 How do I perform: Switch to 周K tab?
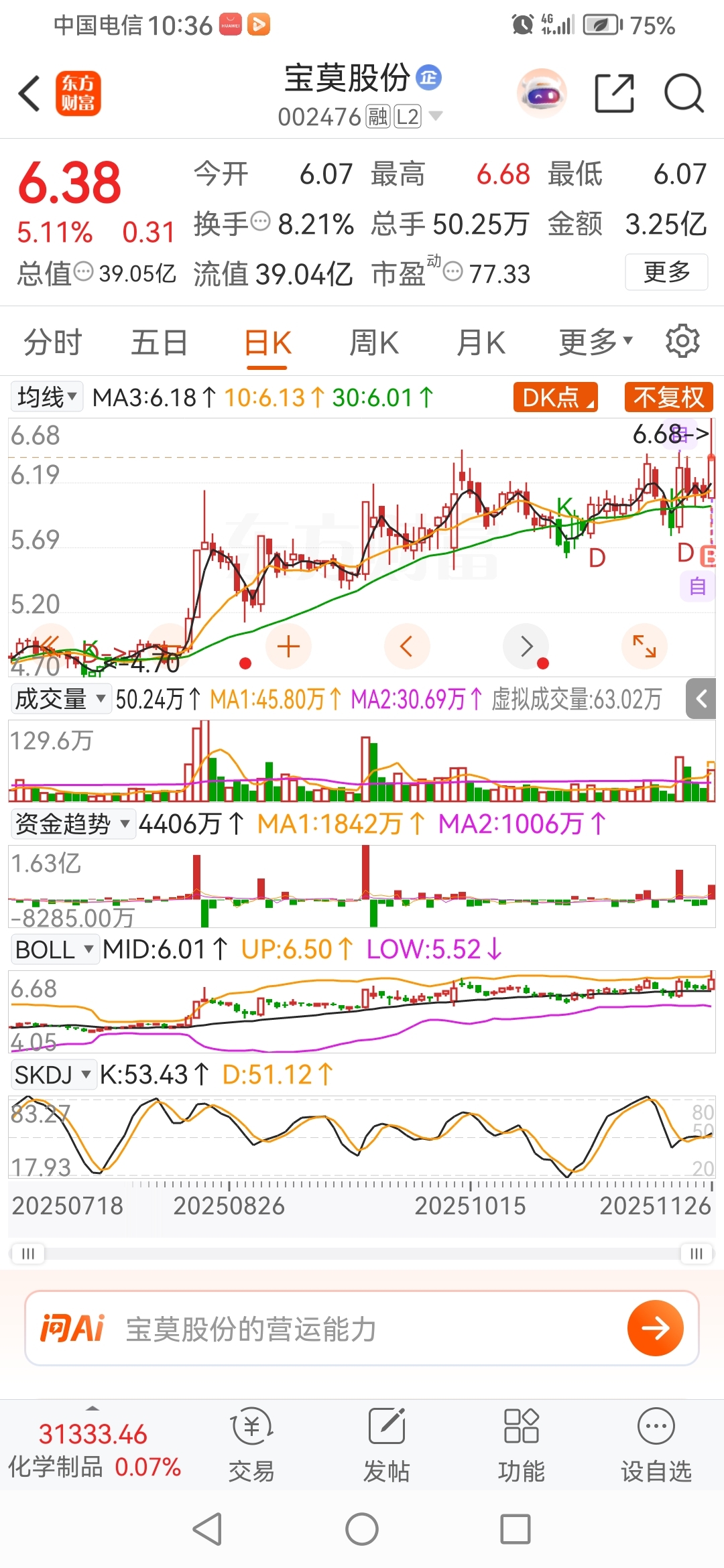point(373,342)
